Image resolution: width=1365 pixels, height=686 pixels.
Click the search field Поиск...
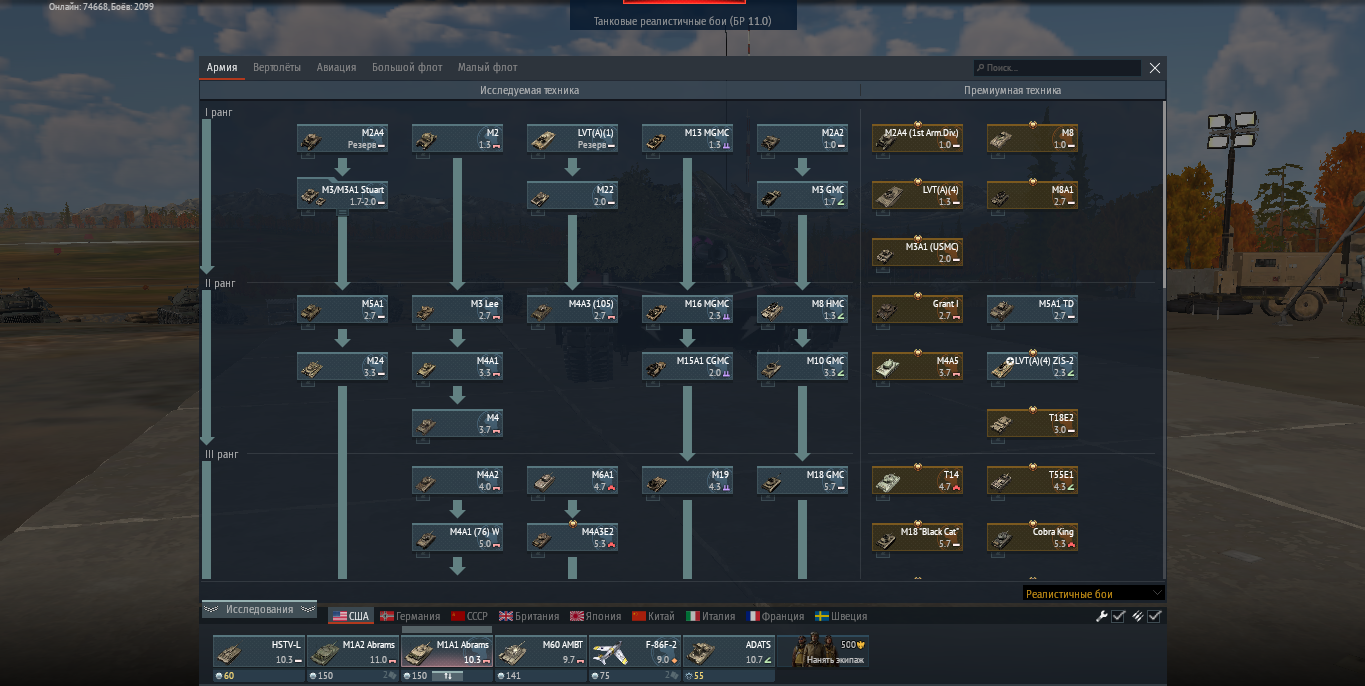[1057, 68]
